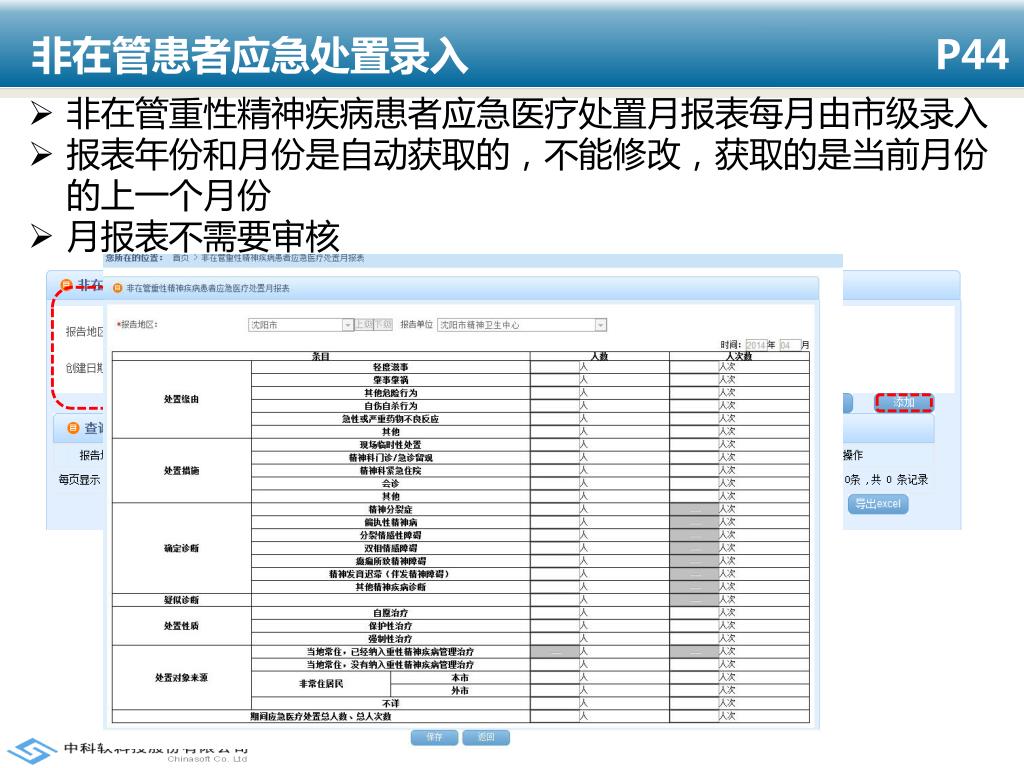Click the 人数 input for 肇事肇祸
The image size is (1024, 768).
coord(555,380)
